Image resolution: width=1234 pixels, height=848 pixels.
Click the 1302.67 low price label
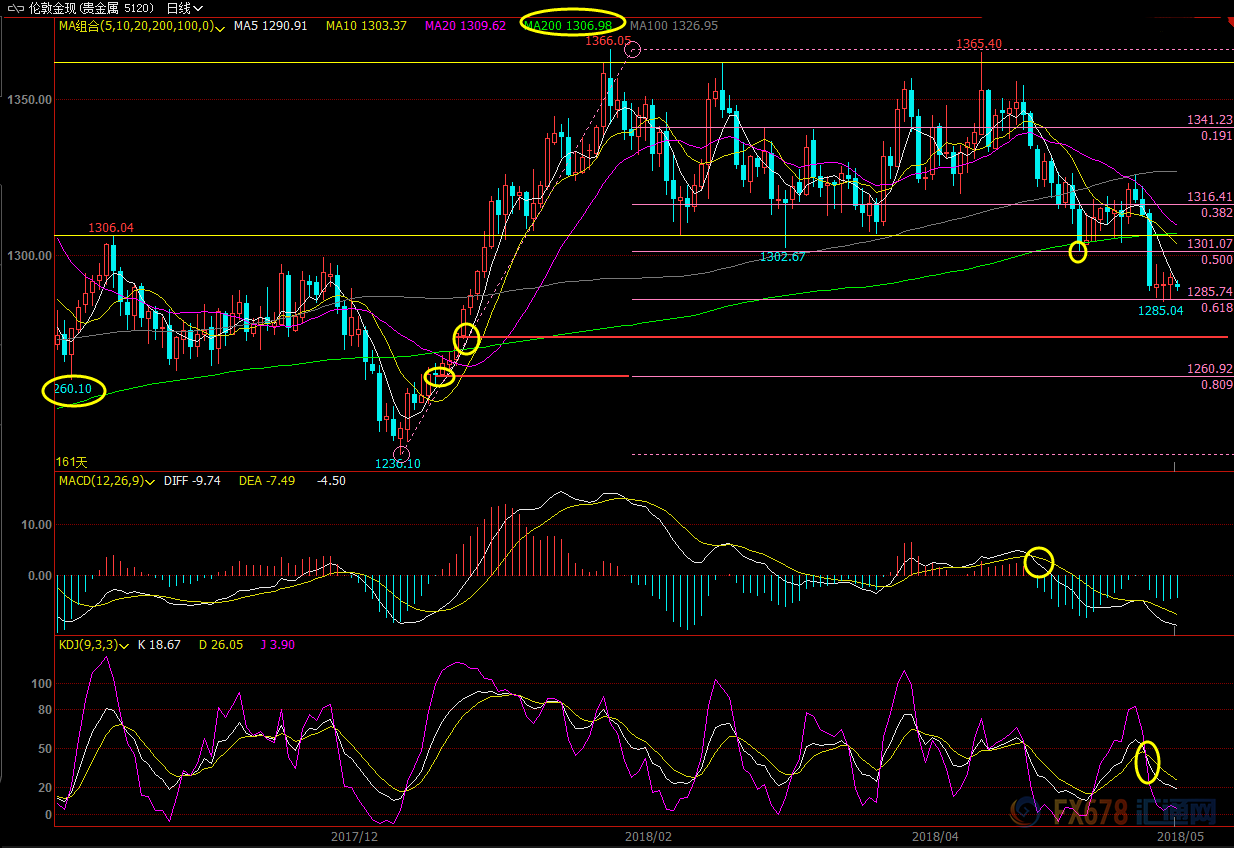[x=782, y=257]
